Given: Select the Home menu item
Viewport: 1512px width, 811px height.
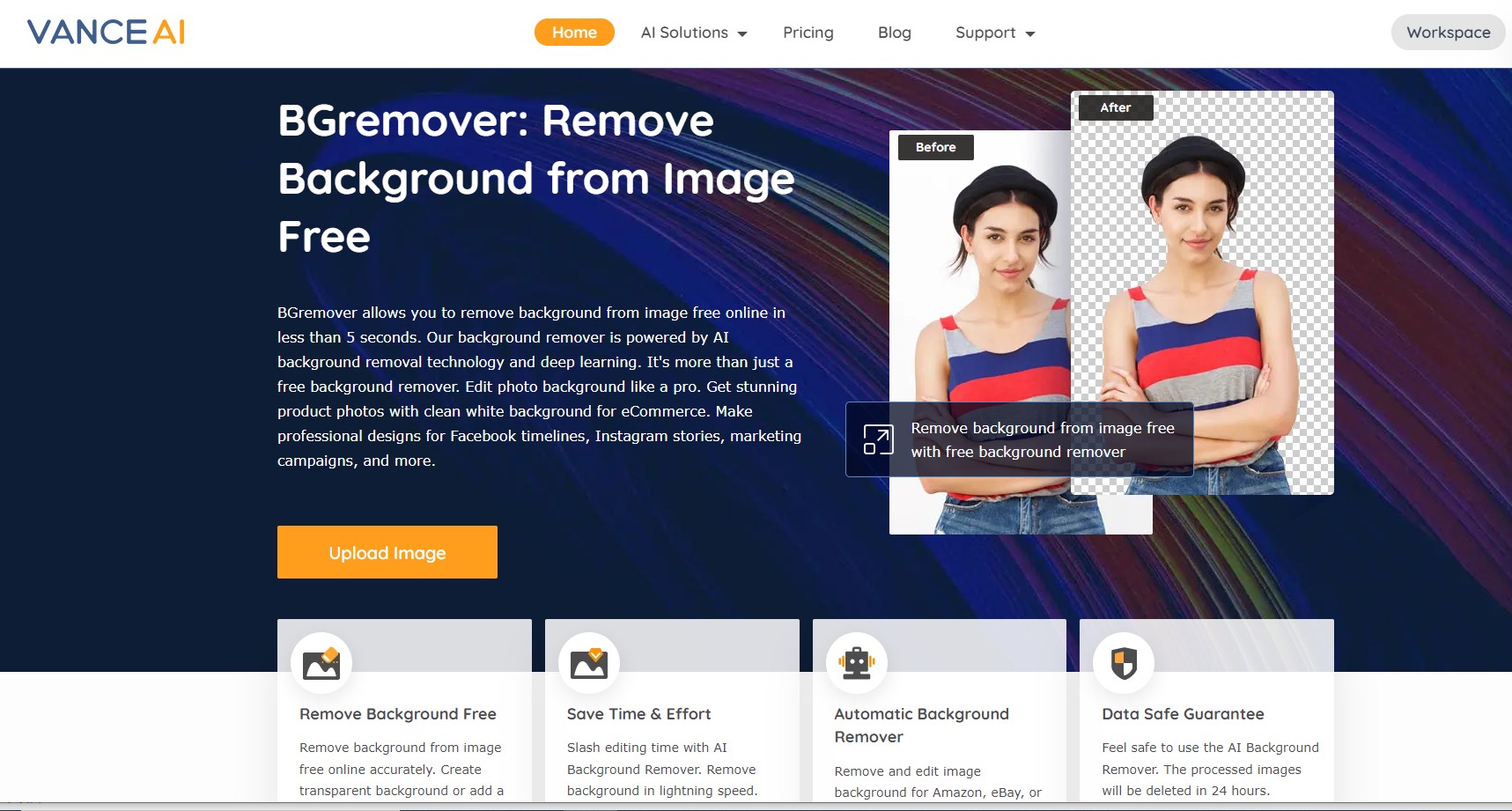Looking at the screenshot, I should tap(574, 32).
